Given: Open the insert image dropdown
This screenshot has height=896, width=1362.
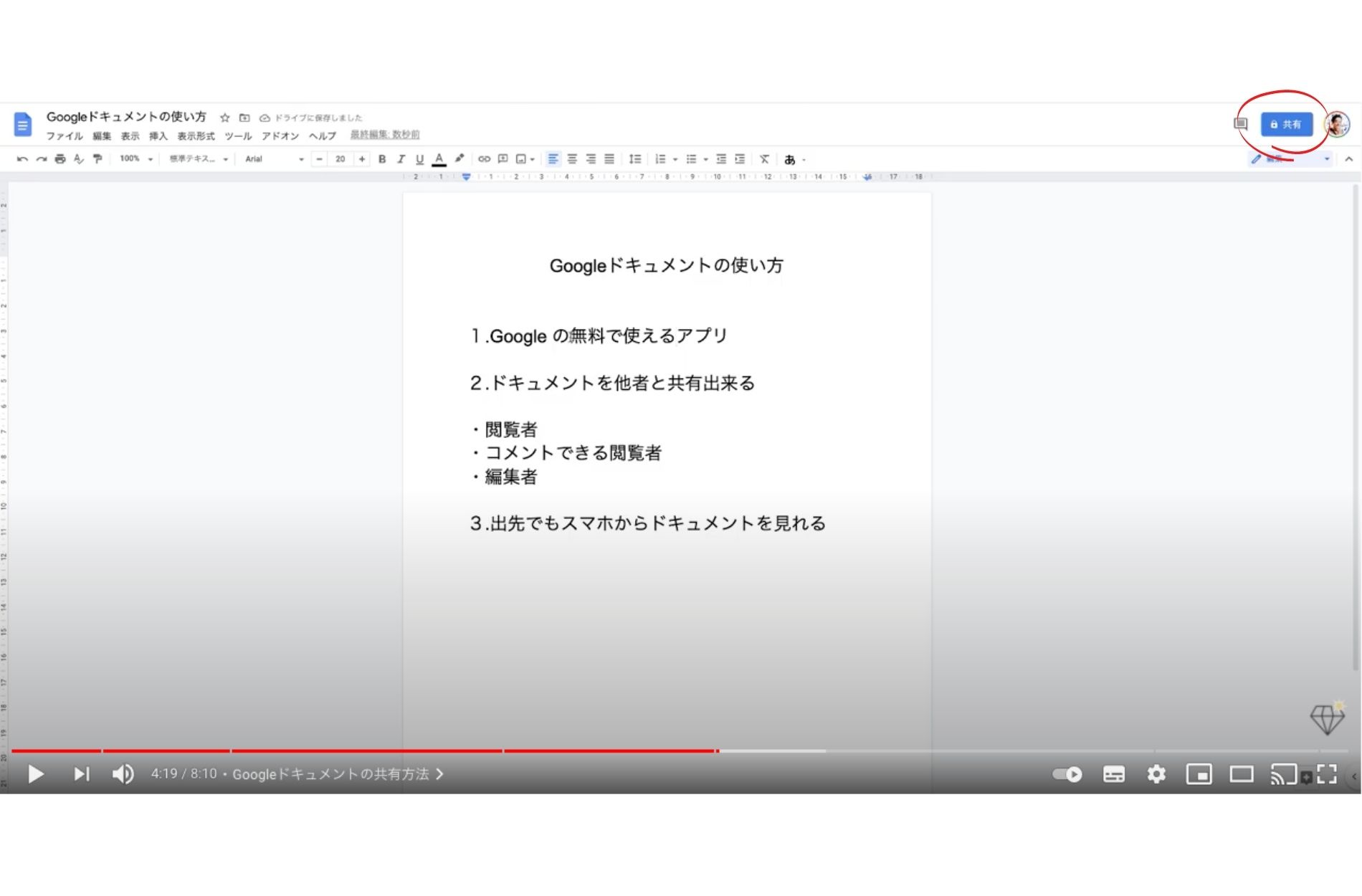Looking at the screenshot, I should pos(525,159).
